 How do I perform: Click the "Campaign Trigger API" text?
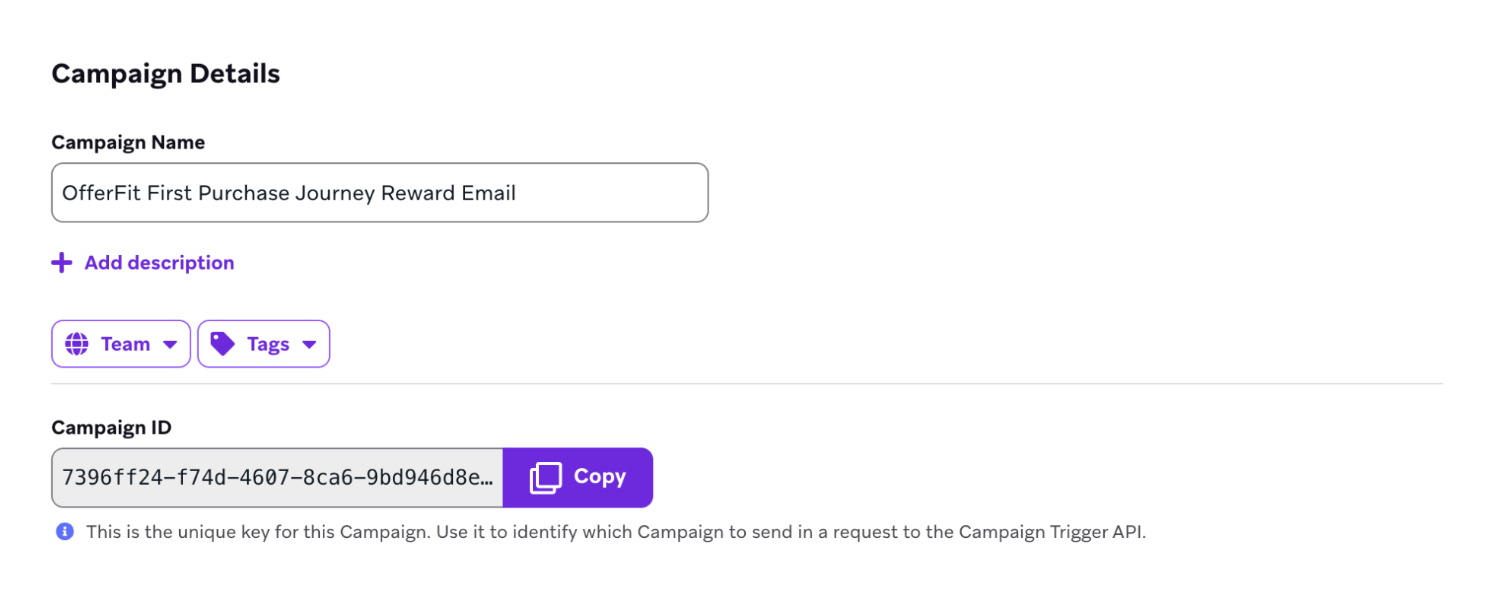(x=1051, y=532)
